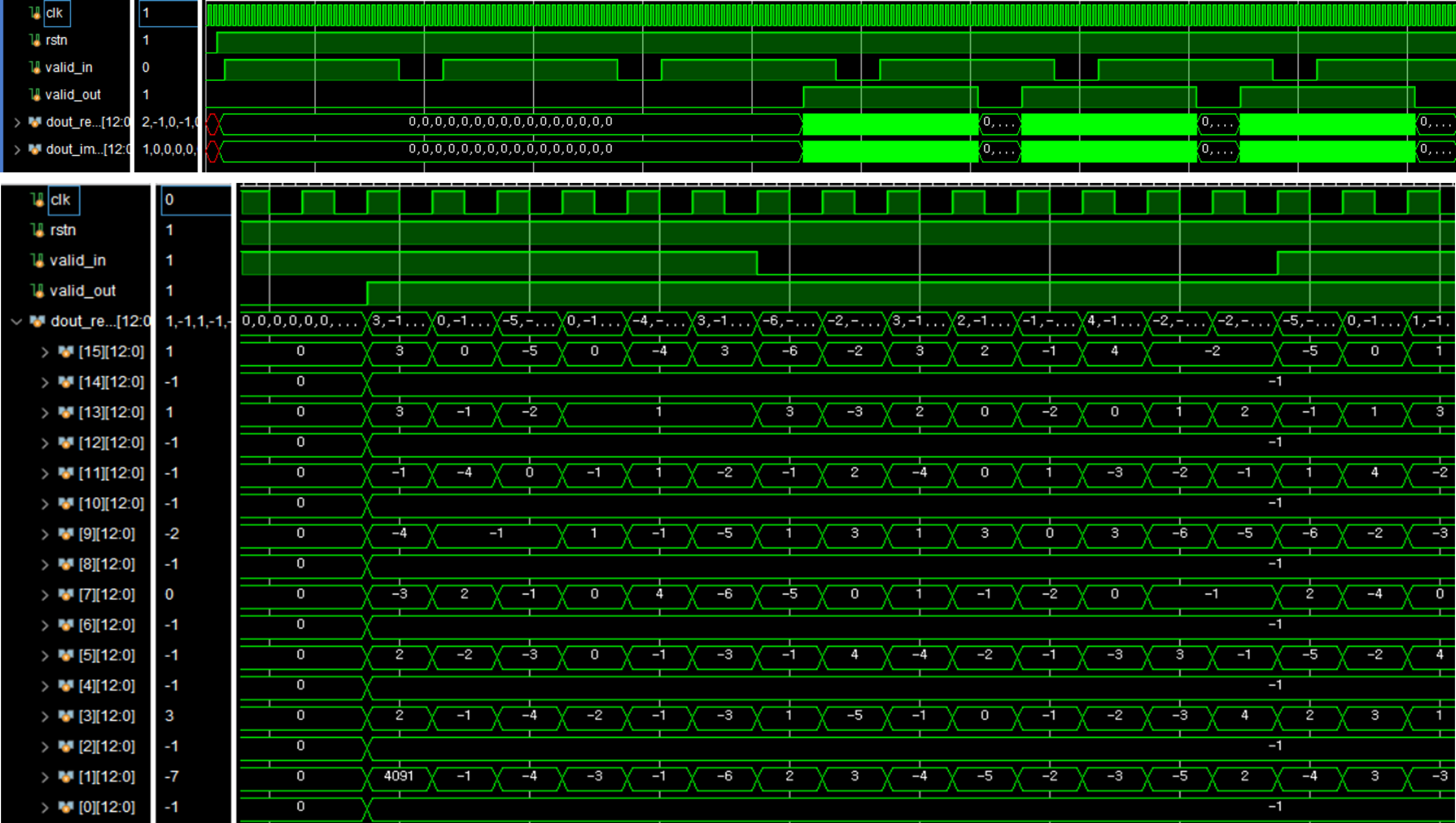Click the rstn signal icon in the top panel
Viewport: 1456px width, 823px height.
pos(35,40)
